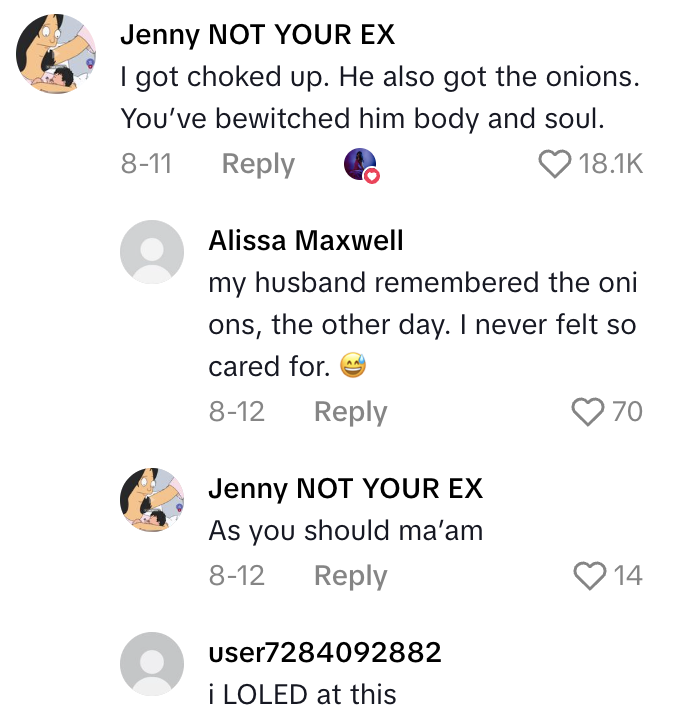This screenshot has width=686, height=718.
Task: Tap the 8-11 date stamp
Action: tap(146, 164)
